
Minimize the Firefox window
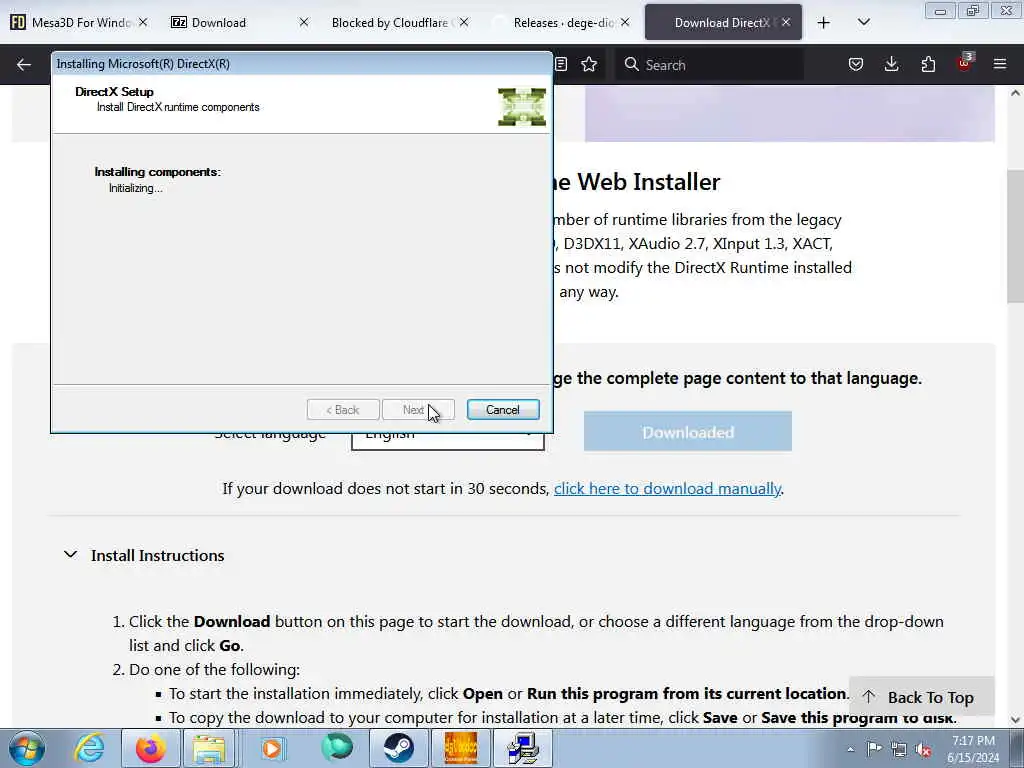(940, 11)
